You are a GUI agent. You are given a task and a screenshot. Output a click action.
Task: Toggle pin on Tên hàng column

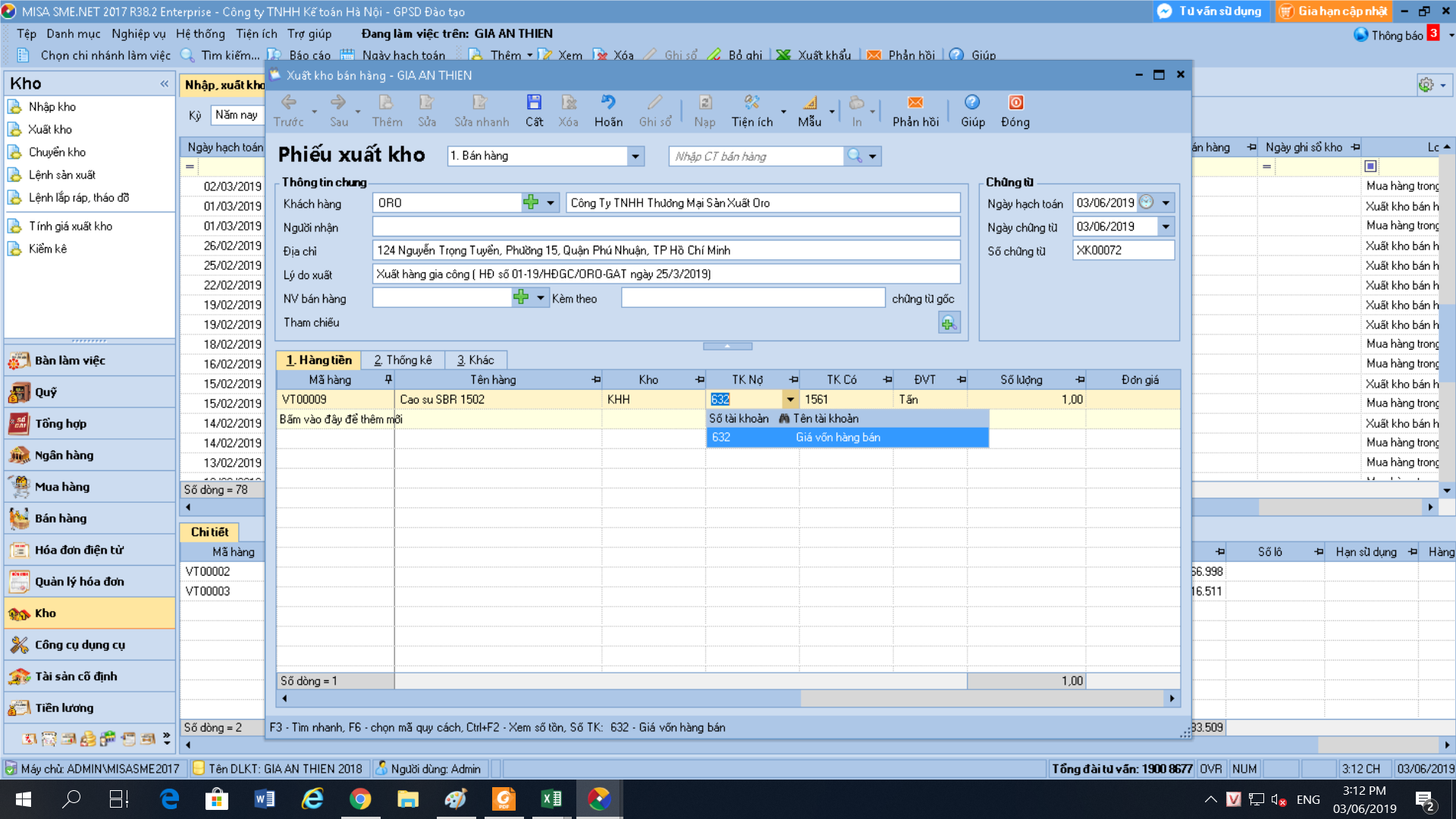tap(596, 379)
